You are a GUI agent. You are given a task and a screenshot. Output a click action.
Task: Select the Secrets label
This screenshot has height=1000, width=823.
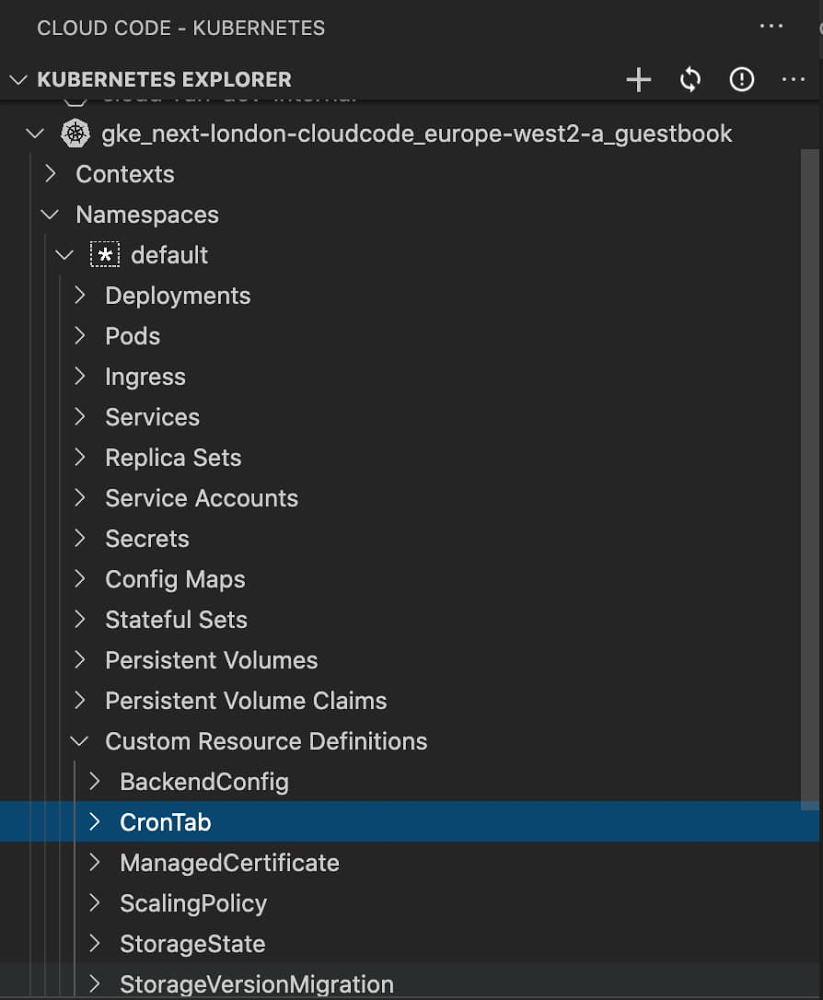(147, 539)
